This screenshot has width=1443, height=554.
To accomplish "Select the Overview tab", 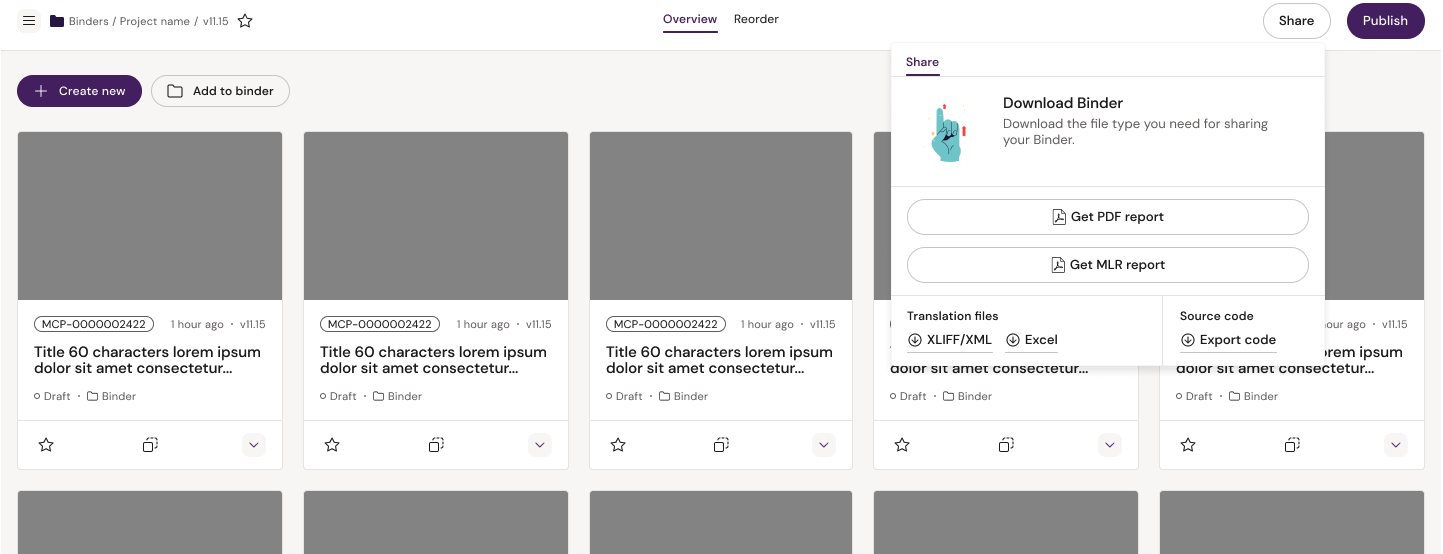I will (690, 20).
